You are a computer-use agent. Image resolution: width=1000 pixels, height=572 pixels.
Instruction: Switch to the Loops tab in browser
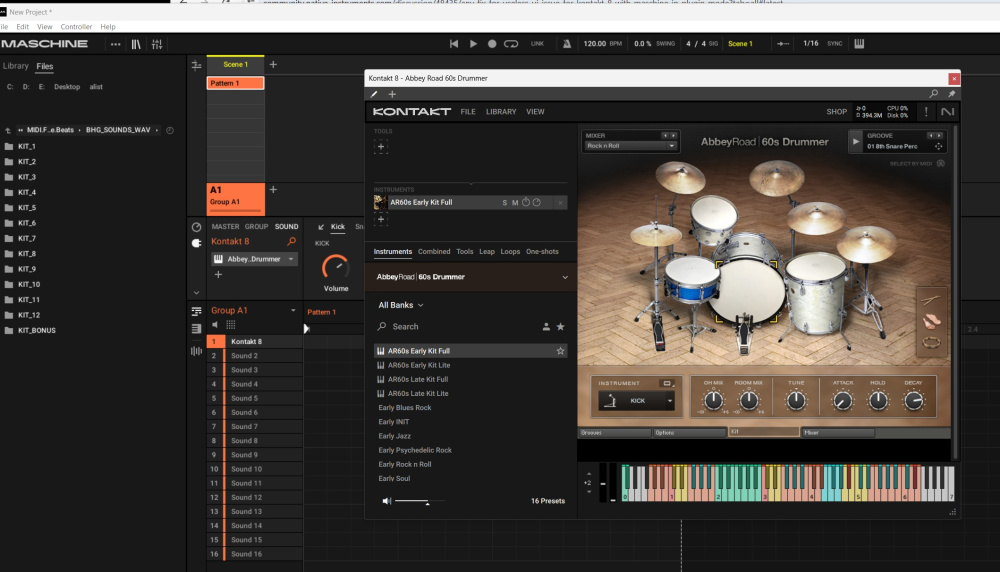[510, 252]
